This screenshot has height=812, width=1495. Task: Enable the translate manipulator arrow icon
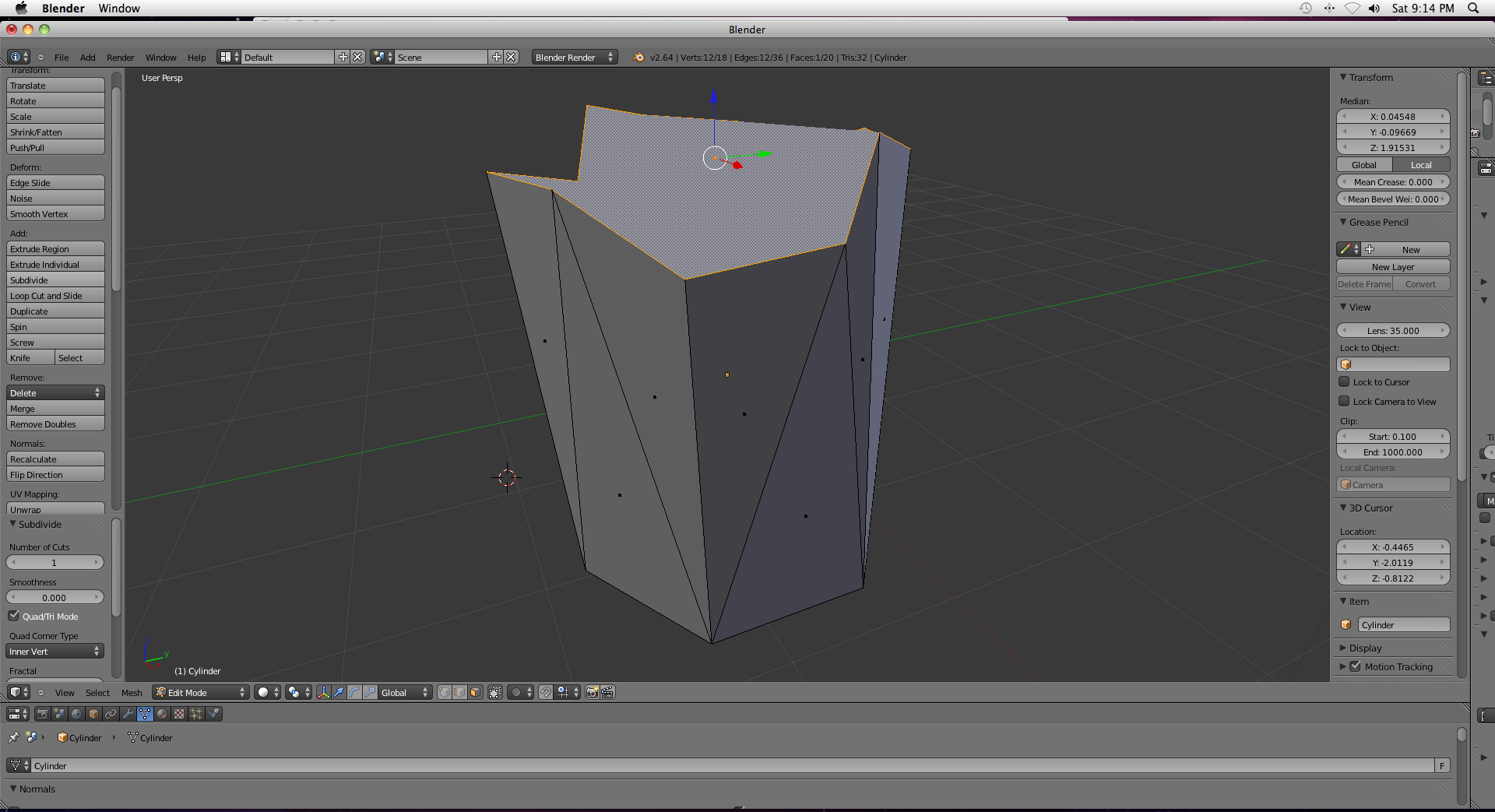[x=339, y=692]
